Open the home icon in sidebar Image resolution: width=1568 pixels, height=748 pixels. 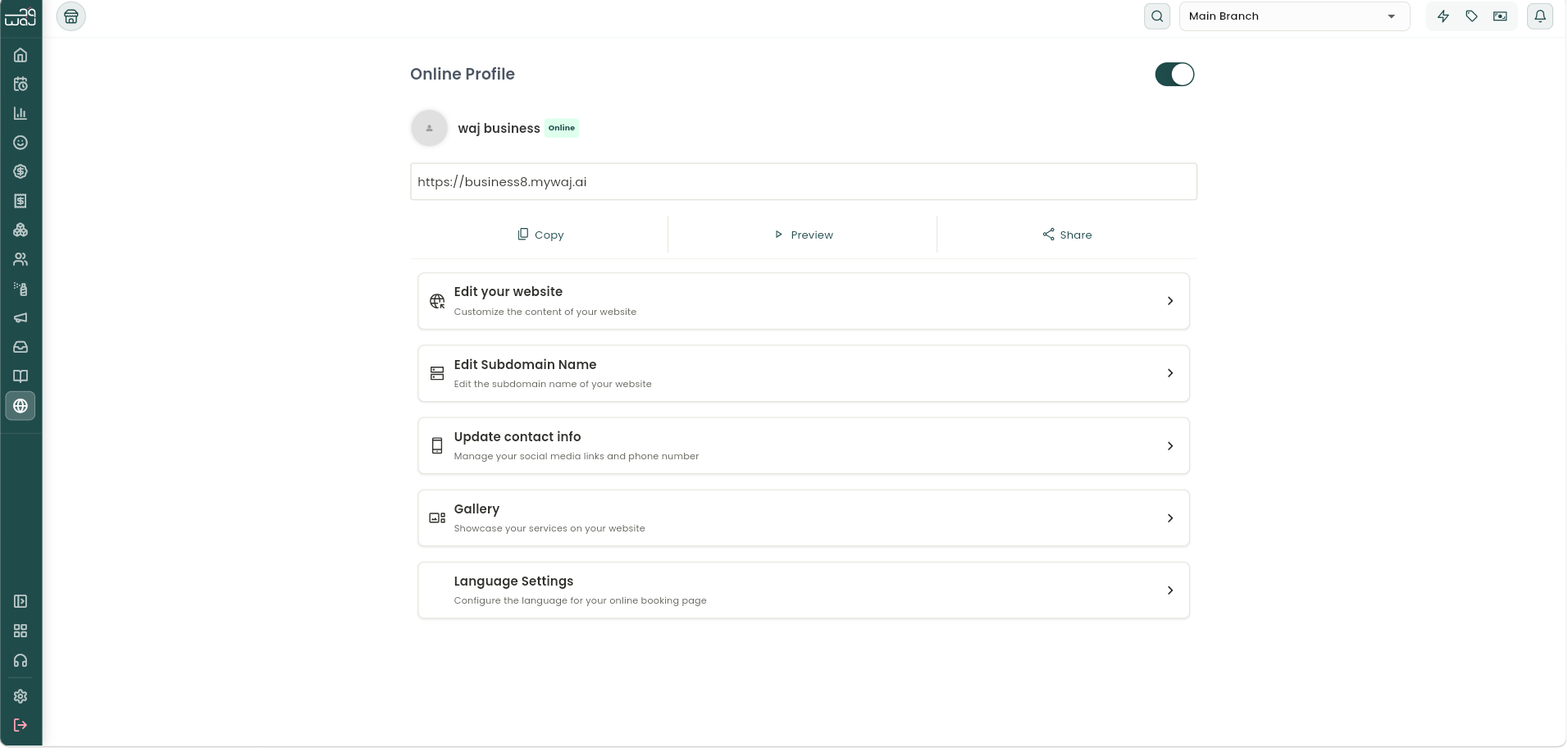pyautogui.click(x=21, y=55)
